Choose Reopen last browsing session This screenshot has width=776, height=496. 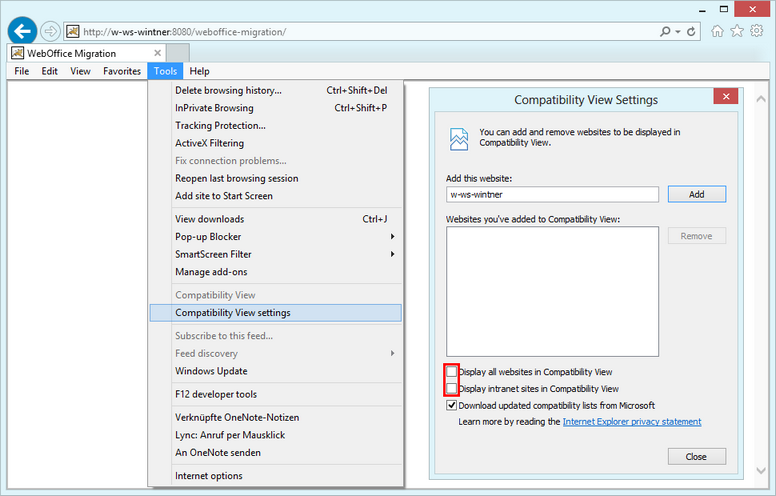pos(276,178)
